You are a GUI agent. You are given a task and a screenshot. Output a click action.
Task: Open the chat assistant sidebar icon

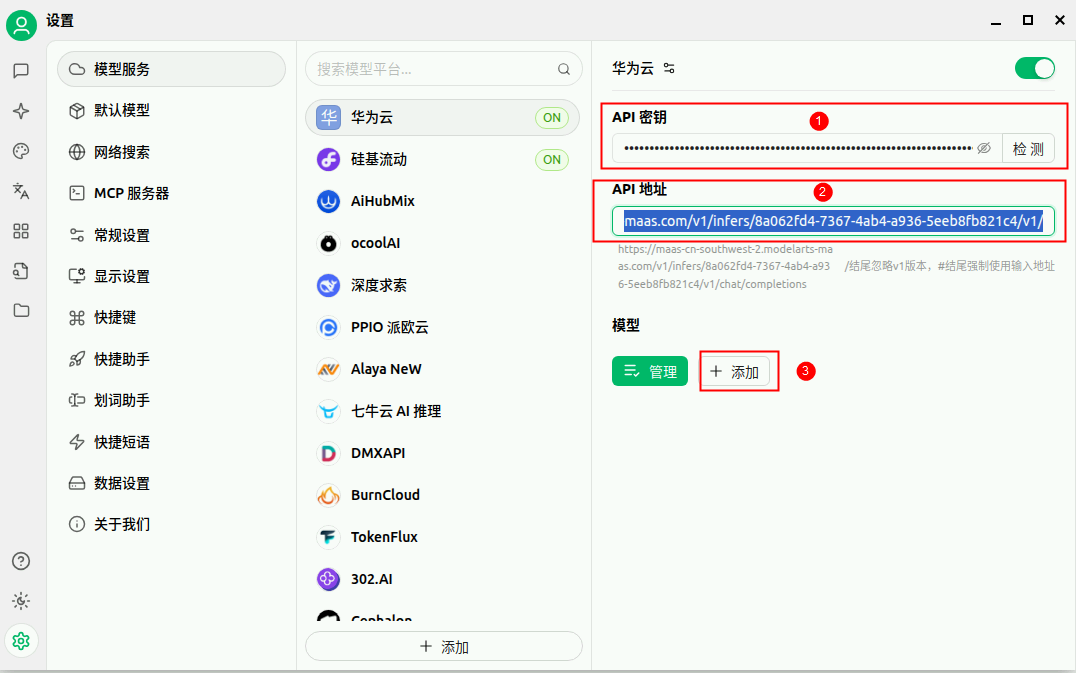click(21, 71)
